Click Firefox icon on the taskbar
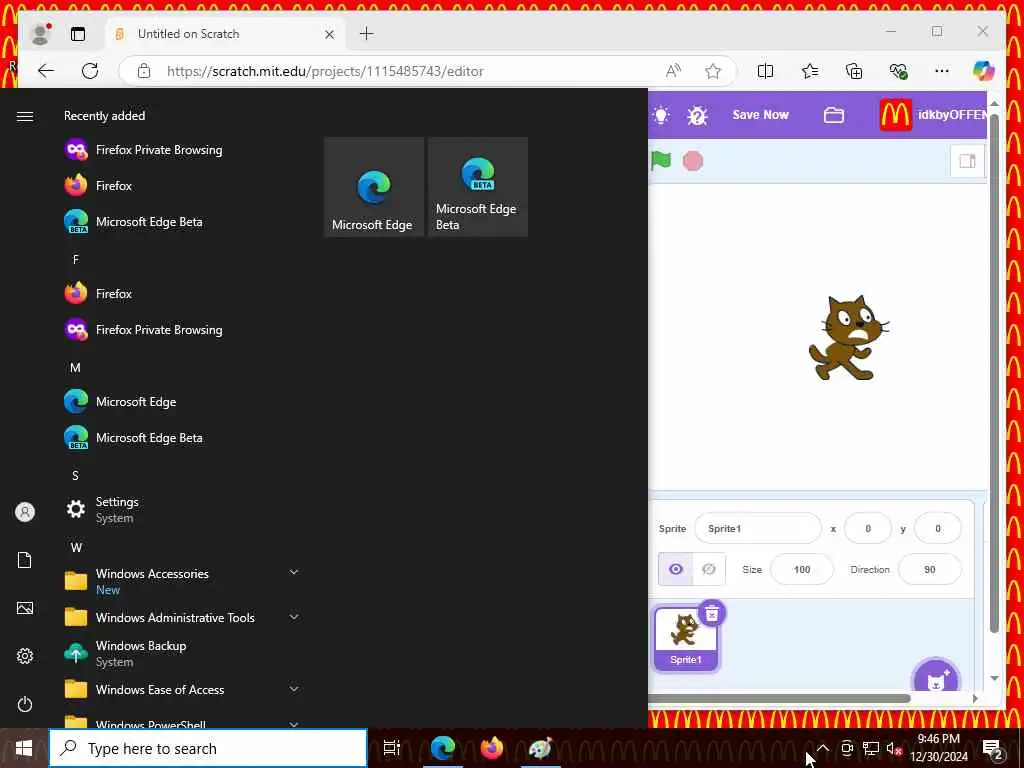Viewport: 1024px width, 768px height. [x=492, y=748]
